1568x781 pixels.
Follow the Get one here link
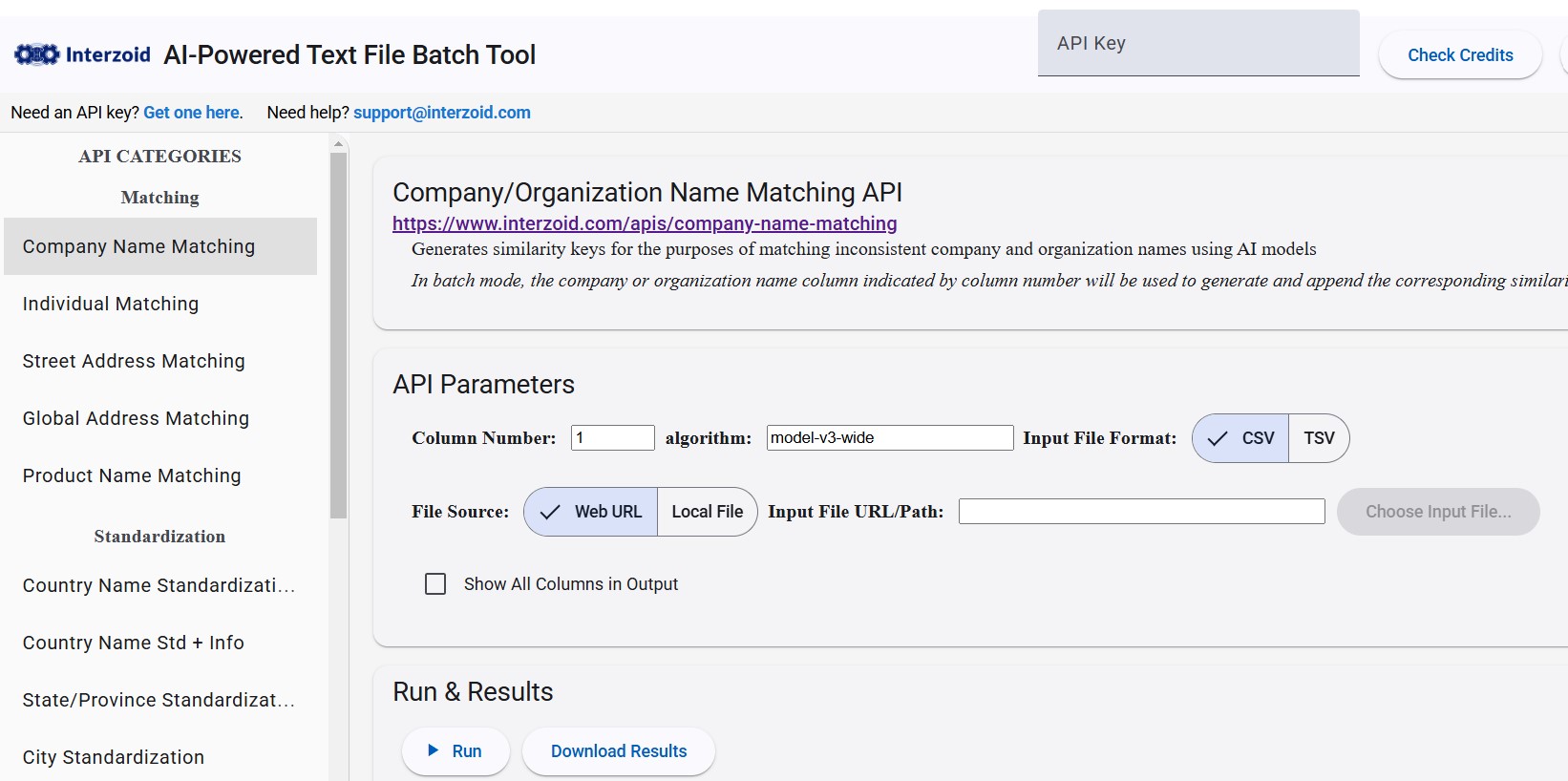pos(192,113)
